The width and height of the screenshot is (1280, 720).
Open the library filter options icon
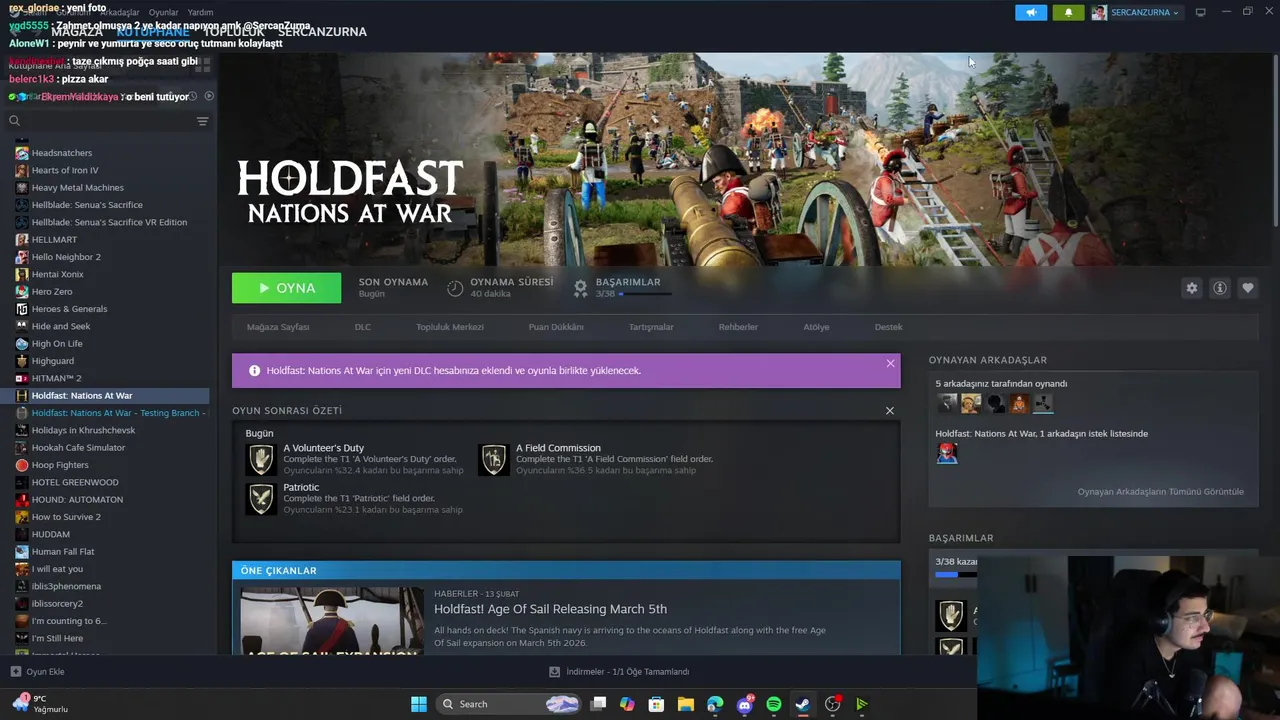tap(202, 121)
